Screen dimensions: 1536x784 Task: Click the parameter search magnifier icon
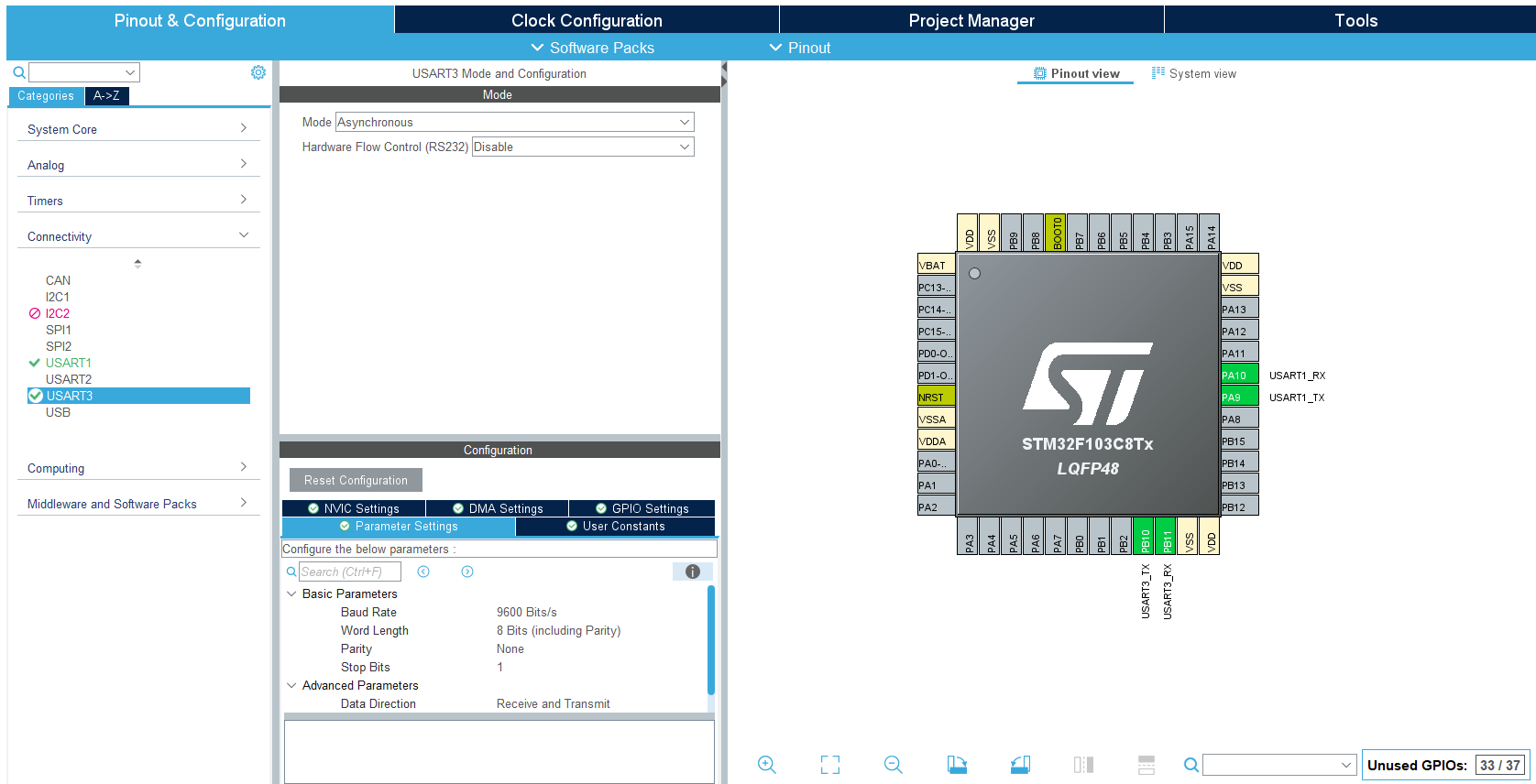click(291, 572)
